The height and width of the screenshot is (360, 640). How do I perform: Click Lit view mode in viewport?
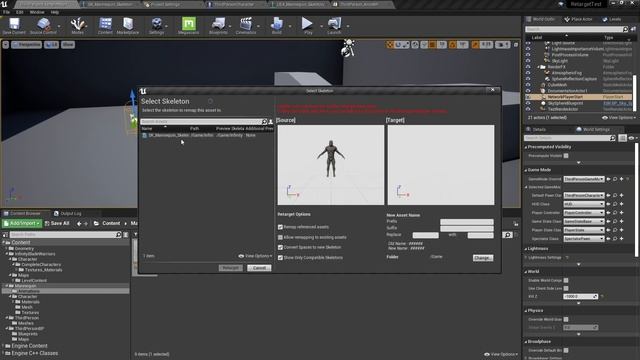[x=52, y=44]
